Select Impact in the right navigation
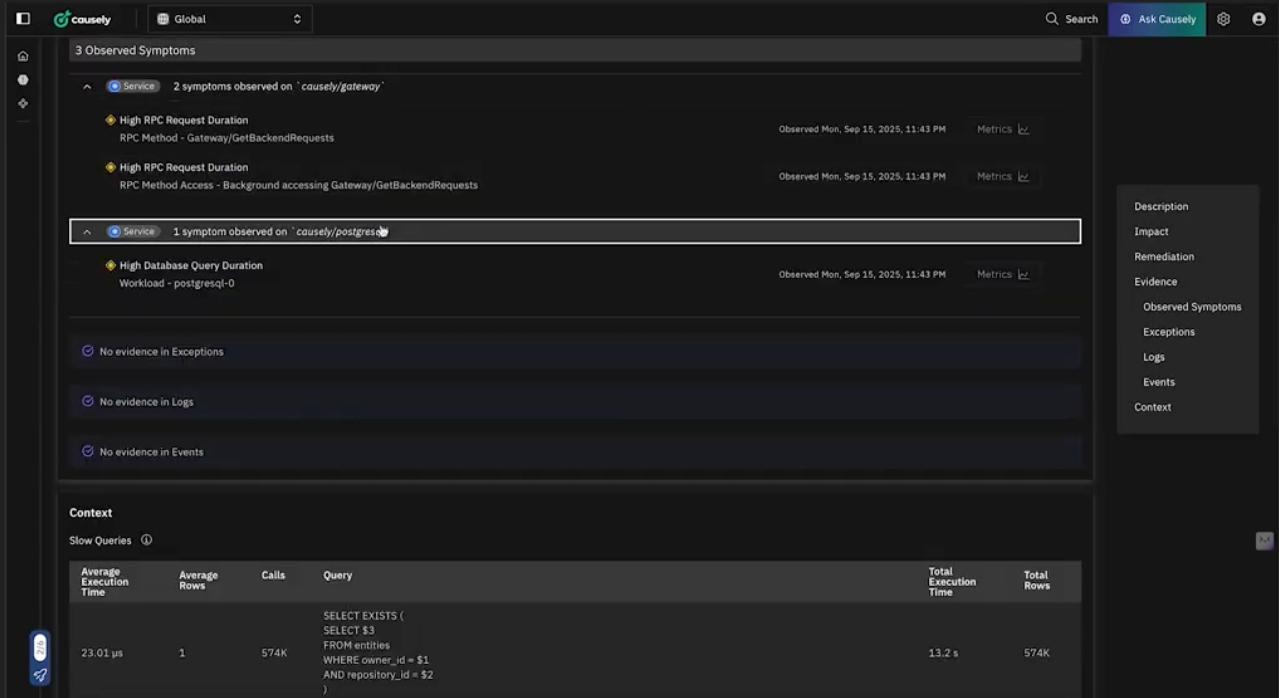The height and width of the screenshot is (698, 1279). (x=1151, y=231)
